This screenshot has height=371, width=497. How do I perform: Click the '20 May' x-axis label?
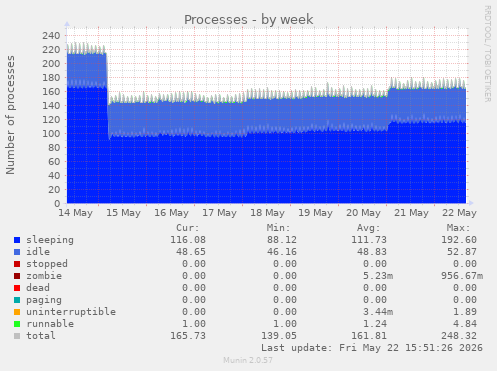(364, 213)
